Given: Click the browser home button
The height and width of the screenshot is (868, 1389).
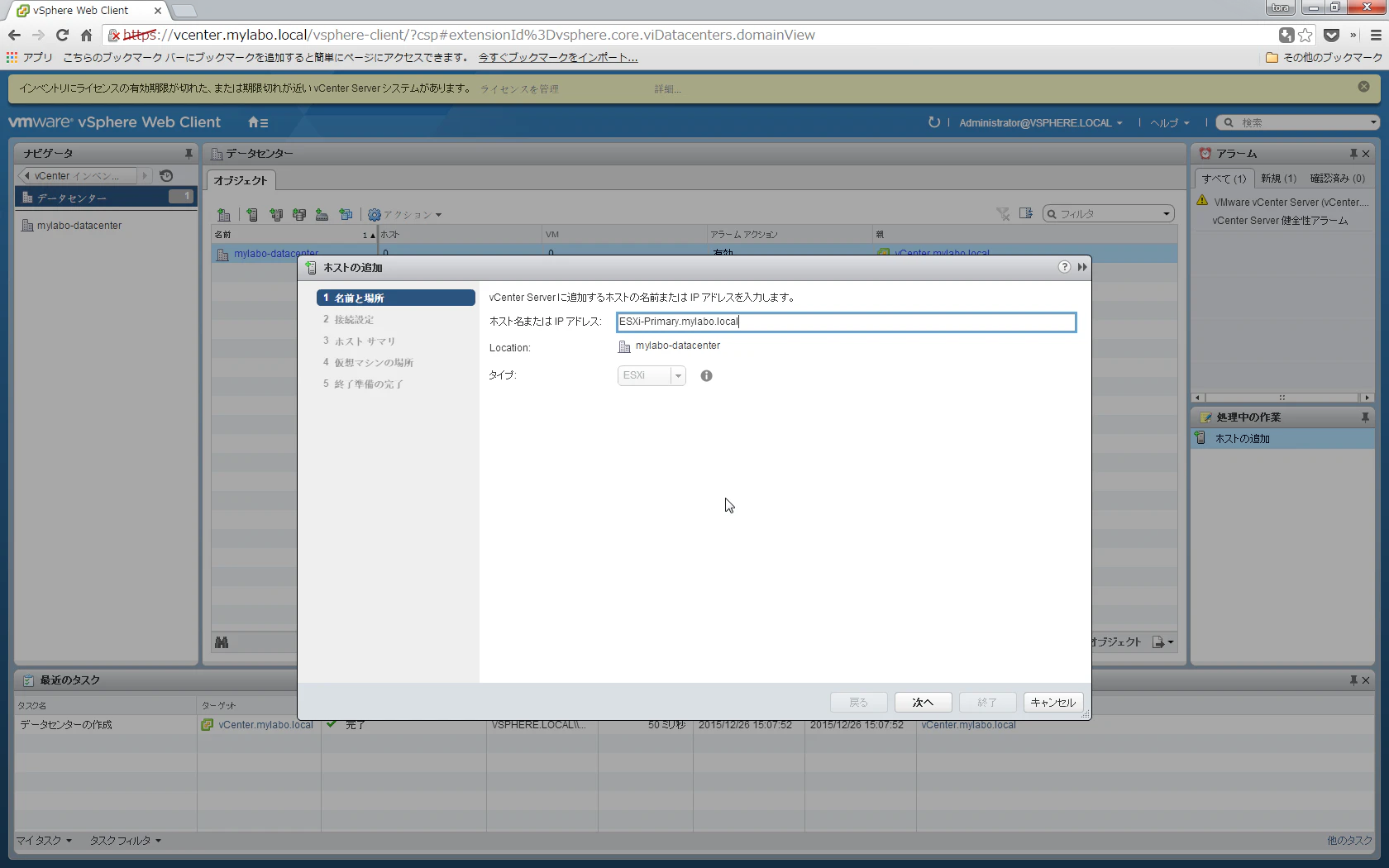Looking at the screenshot, I should point(86,35).
